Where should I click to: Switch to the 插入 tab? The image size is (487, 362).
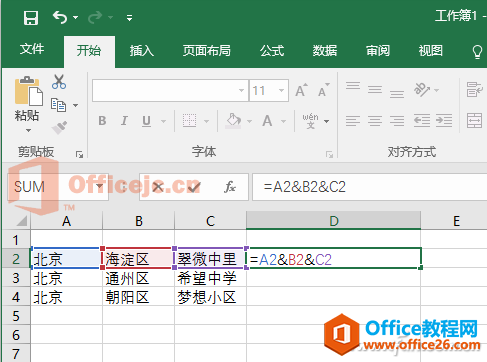(142, 51)
